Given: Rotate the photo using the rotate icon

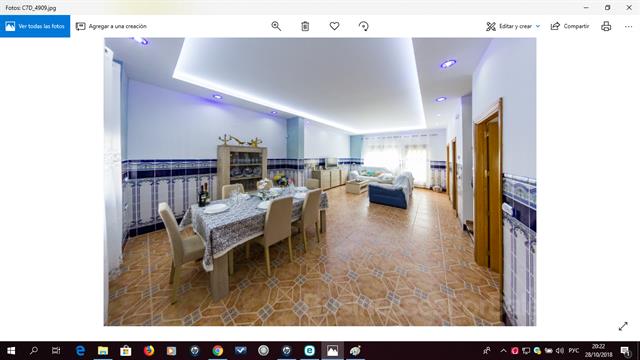Looking at the screenshot, I should coord(364,26).
